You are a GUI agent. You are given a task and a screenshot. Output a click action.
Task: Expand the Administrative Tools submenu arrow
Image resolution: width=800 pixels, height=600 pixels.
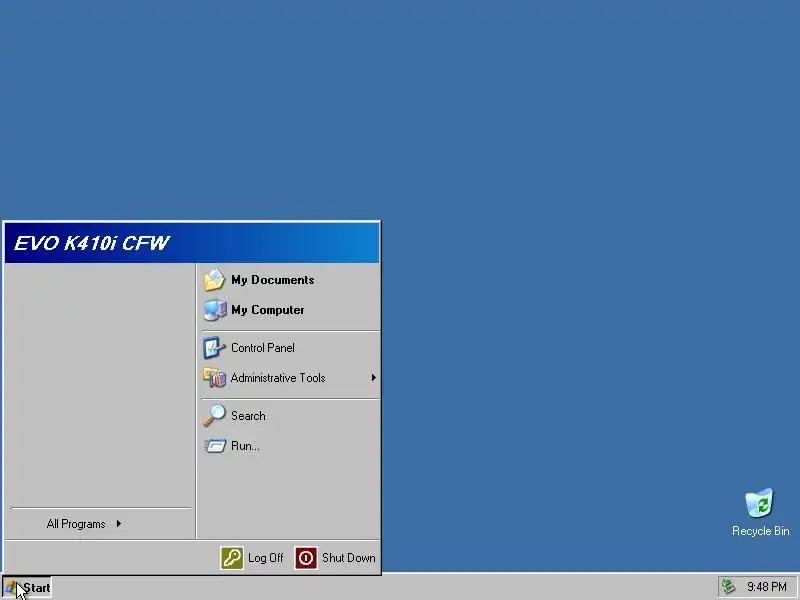click(x=373, y=378)
